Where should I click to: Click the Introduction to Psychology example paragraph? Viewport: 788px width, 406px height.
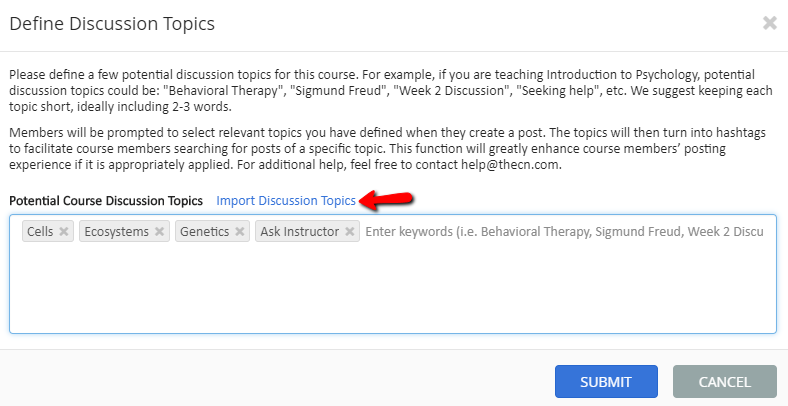click(390, 90)
